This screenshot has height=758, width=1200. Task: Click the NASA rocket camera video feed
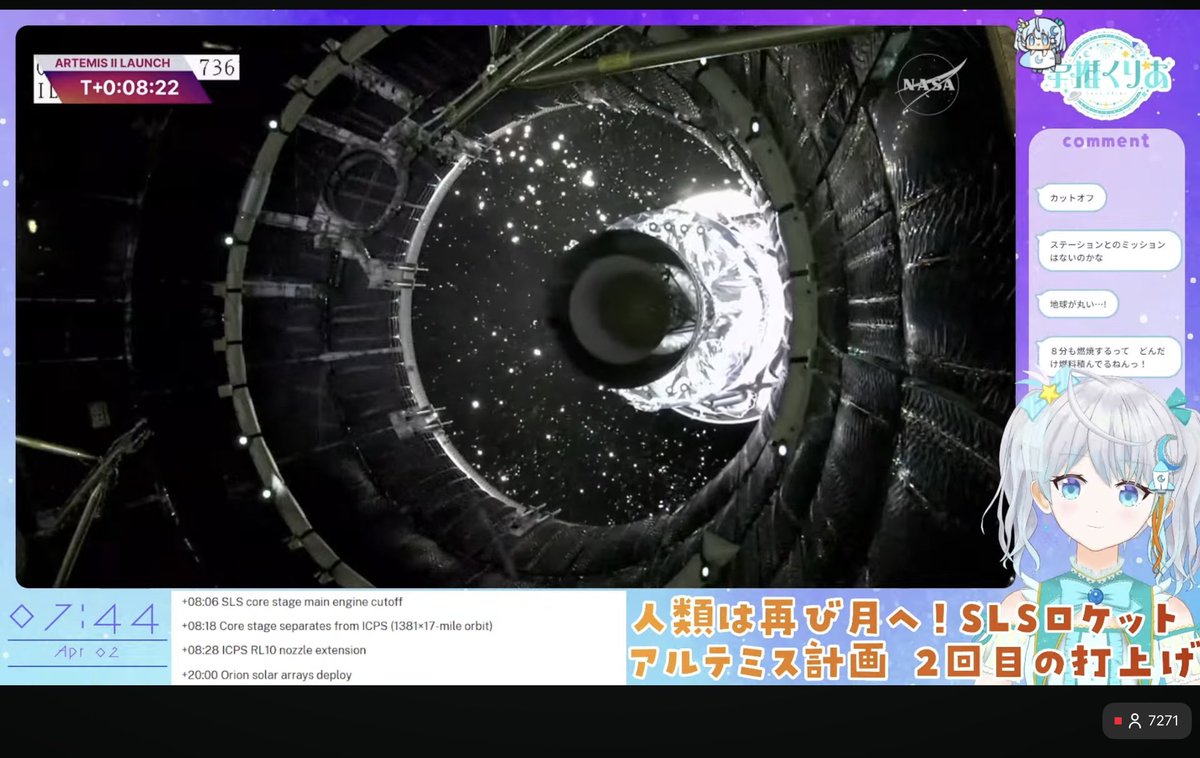coord(515,306)
